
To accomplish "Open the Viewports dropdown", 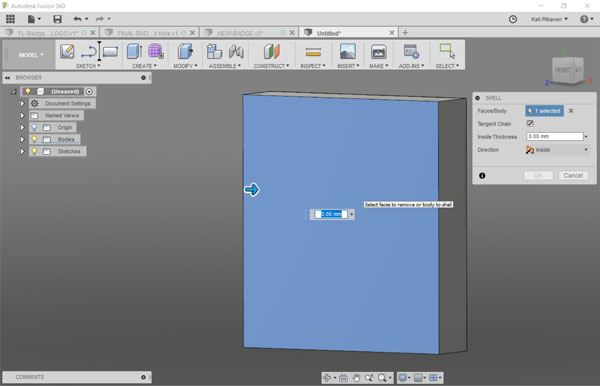I will click(435, 378).
